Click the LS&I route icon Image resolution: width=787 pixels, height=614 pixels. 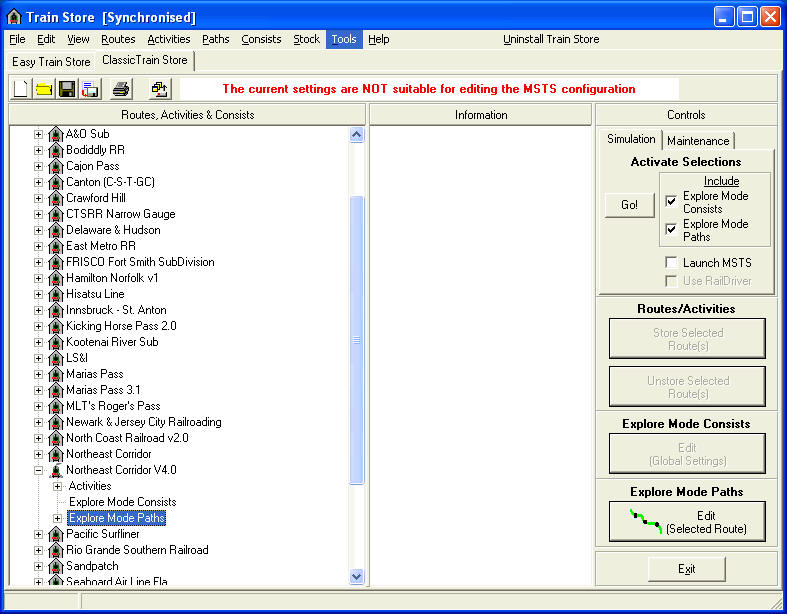click(x=56, y=358)
